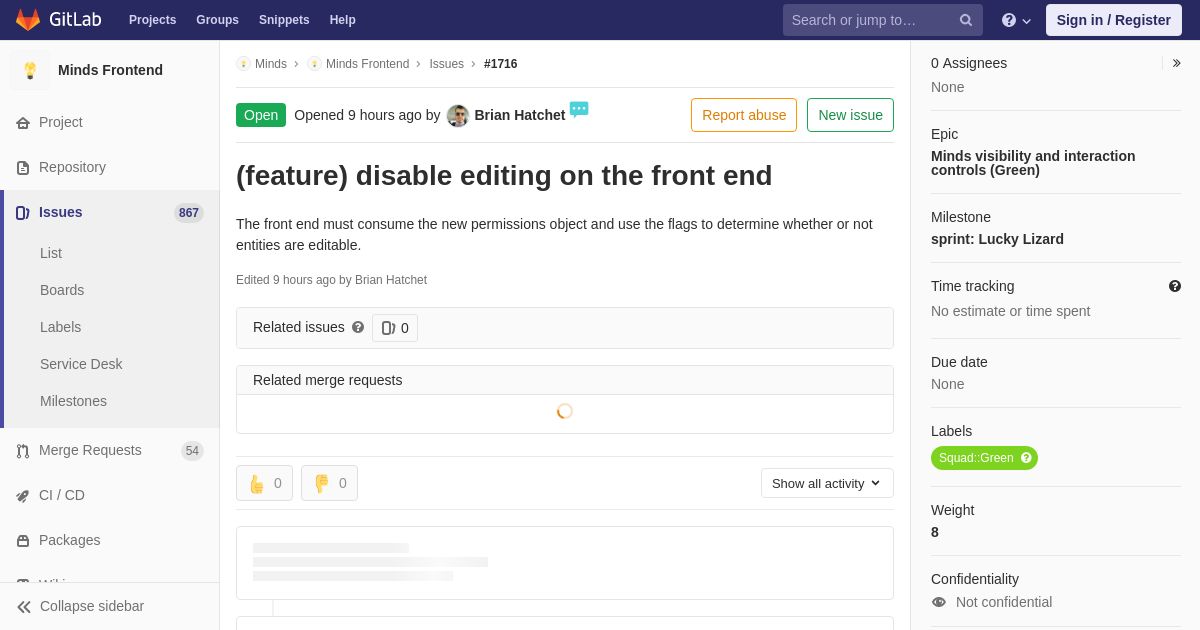Click the New issue button
Screen dimensions: 1200x630
[x=850, y=115]
